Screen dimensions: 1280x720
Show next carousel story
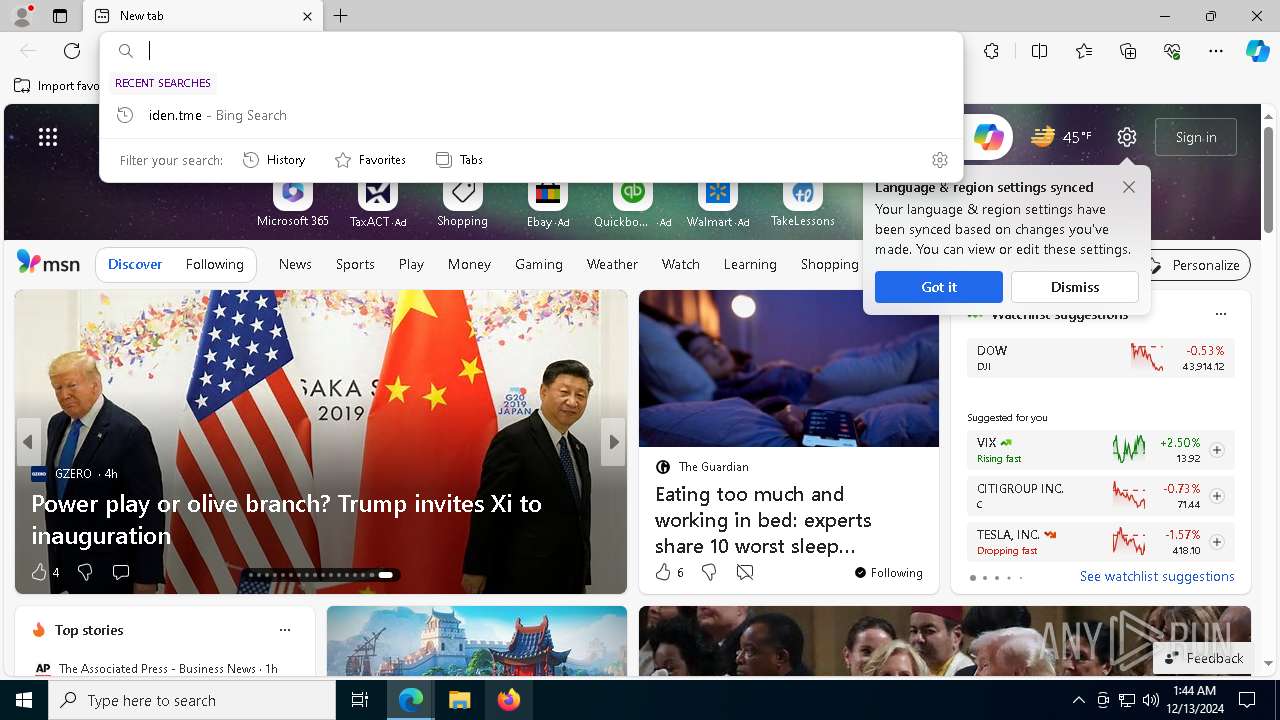614,442
